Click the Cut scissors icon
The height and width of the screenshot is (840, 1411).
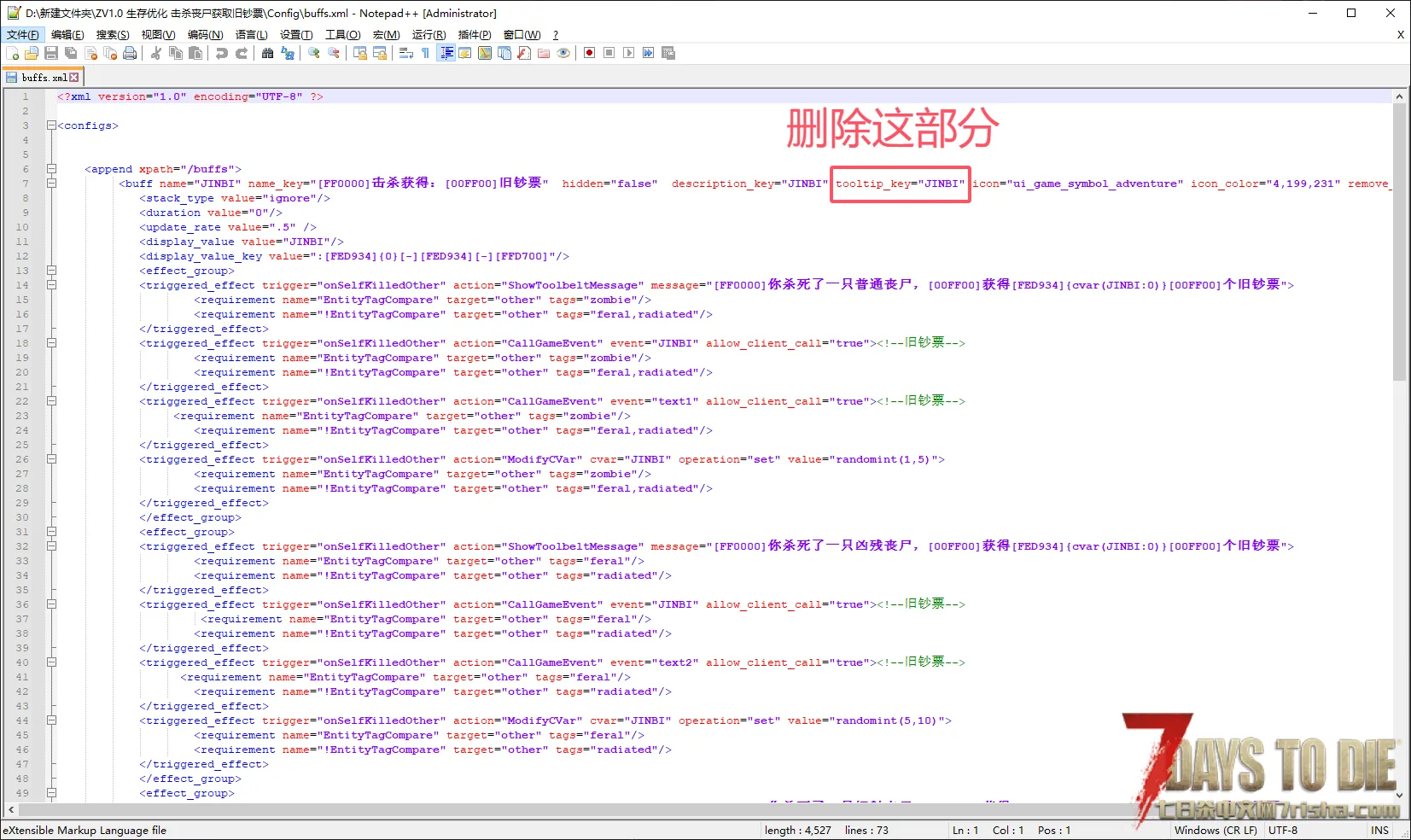pyautogui.click(x=156, y=53)
